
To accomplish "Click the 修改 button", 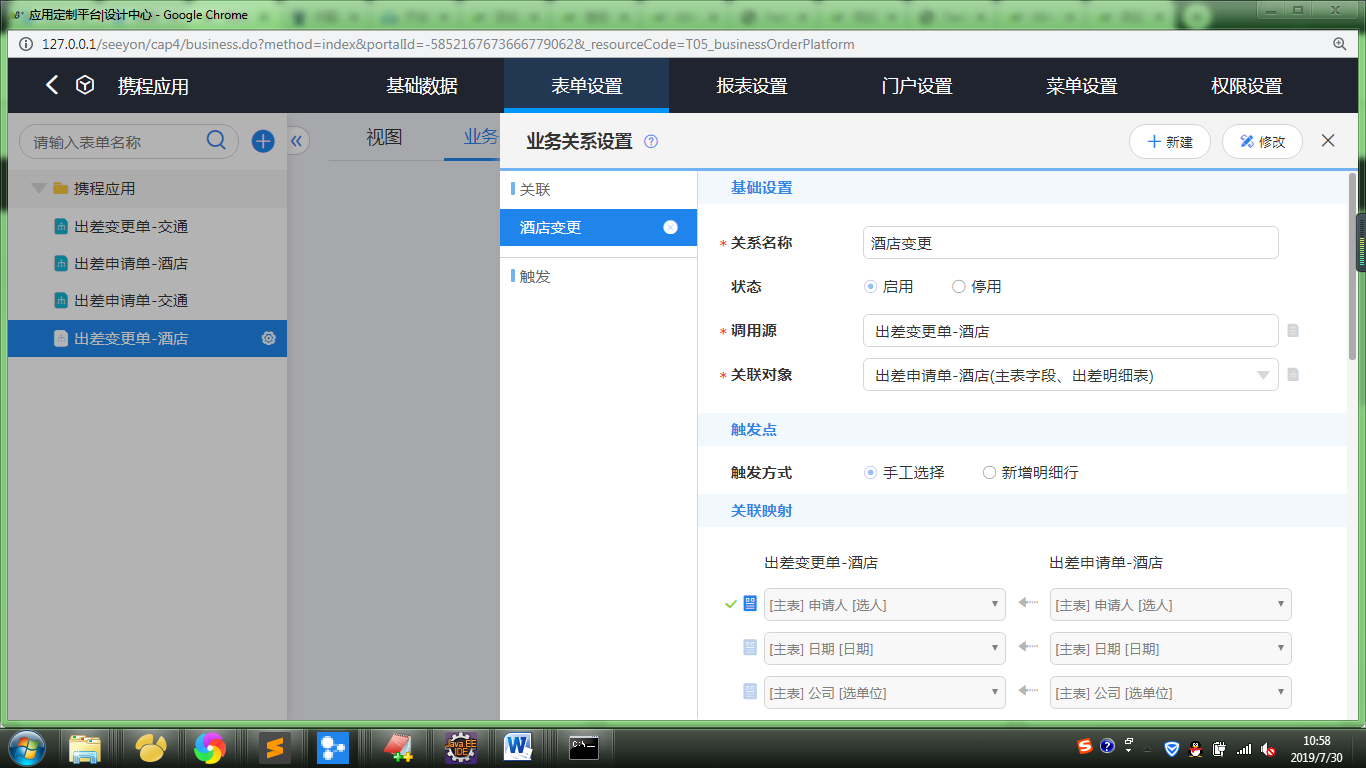I will point(1262,142).
